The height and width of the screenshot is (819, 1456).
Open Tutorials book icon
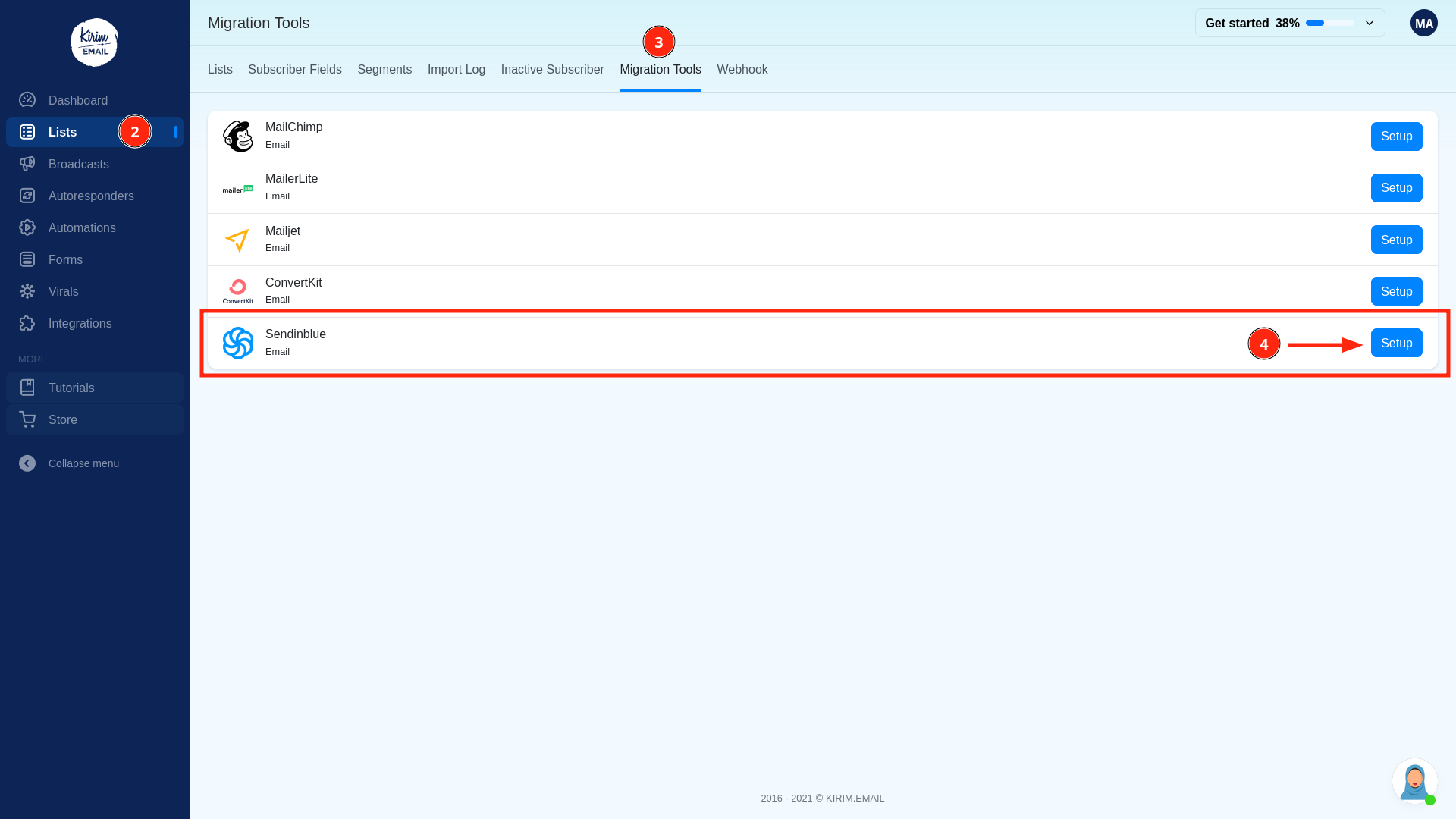pos(27,388)
